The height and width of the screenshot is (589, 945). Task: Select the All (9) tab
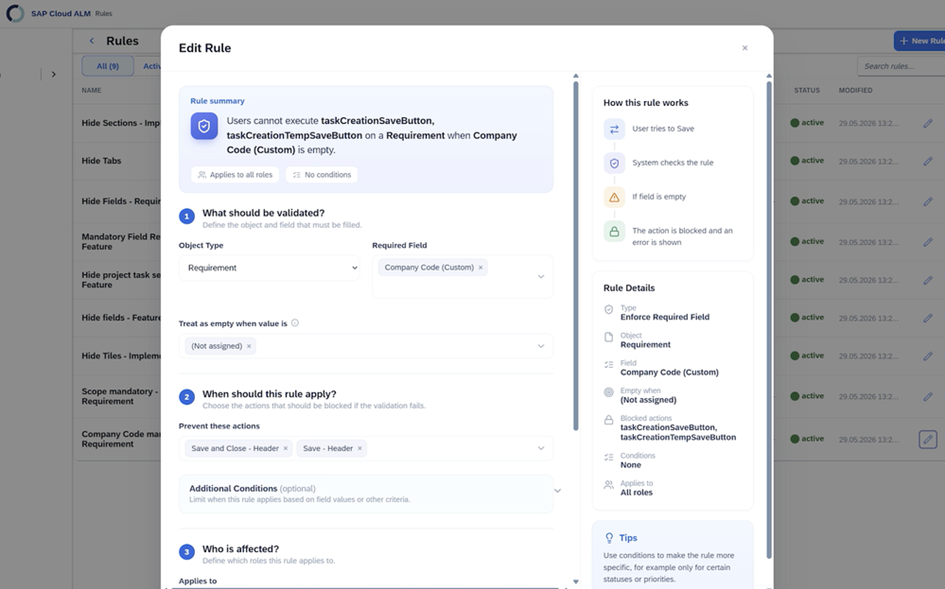[x=108, y=66]
